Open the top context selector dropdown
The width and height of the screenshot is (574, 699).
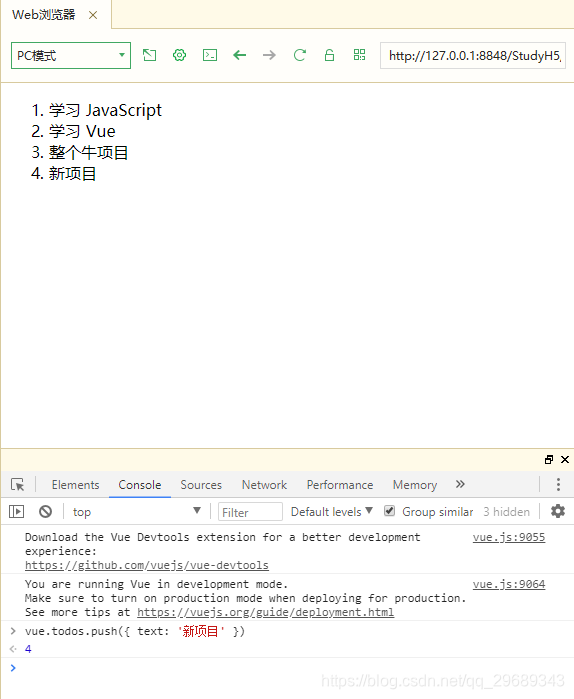click(x=137, y=512)
